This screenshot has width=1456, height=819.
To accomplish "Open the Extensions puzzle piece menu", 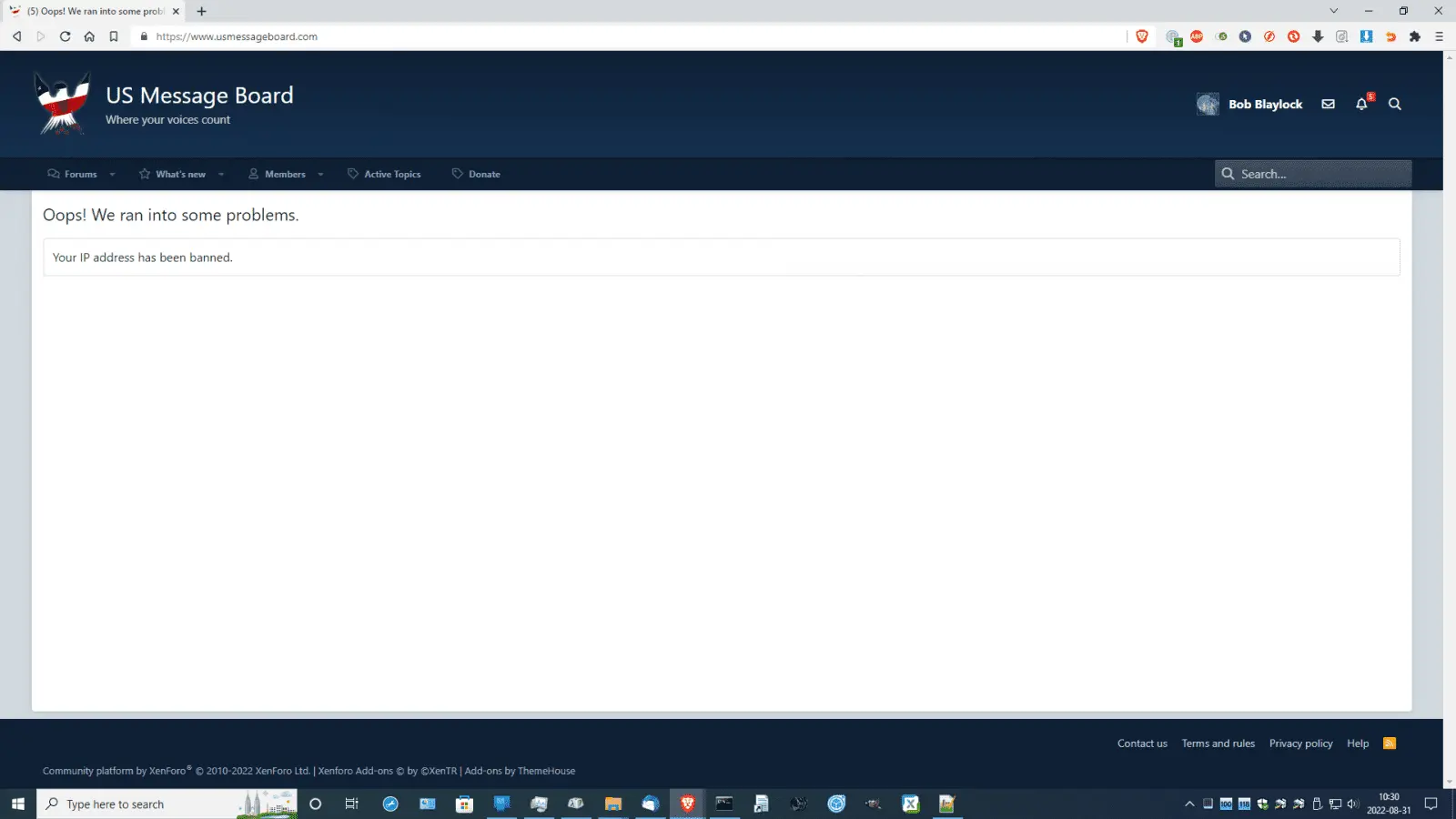I will (x=1415, y=36).
